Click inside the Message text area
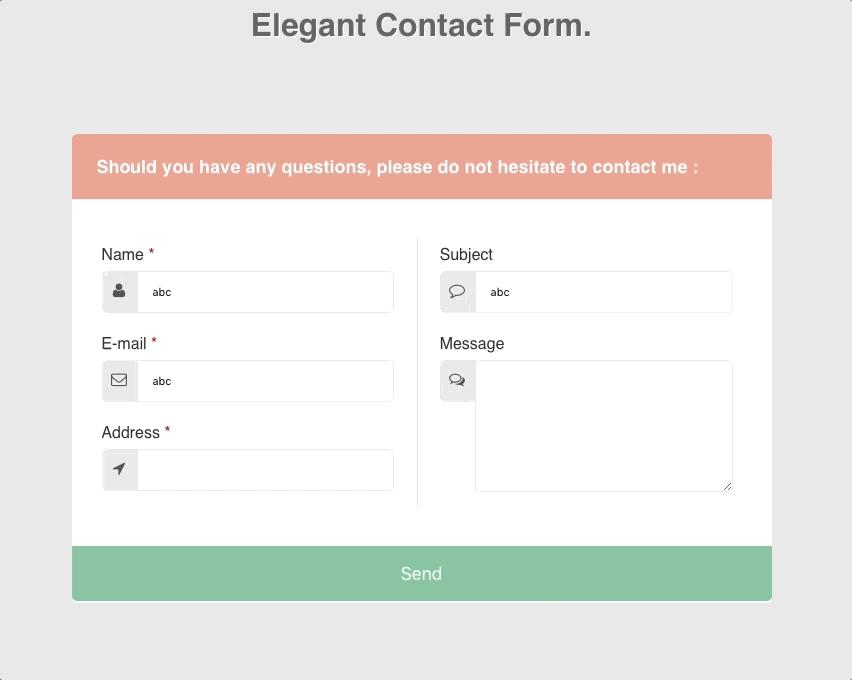This screenshot has width=852, height=680. click(603, 426)
